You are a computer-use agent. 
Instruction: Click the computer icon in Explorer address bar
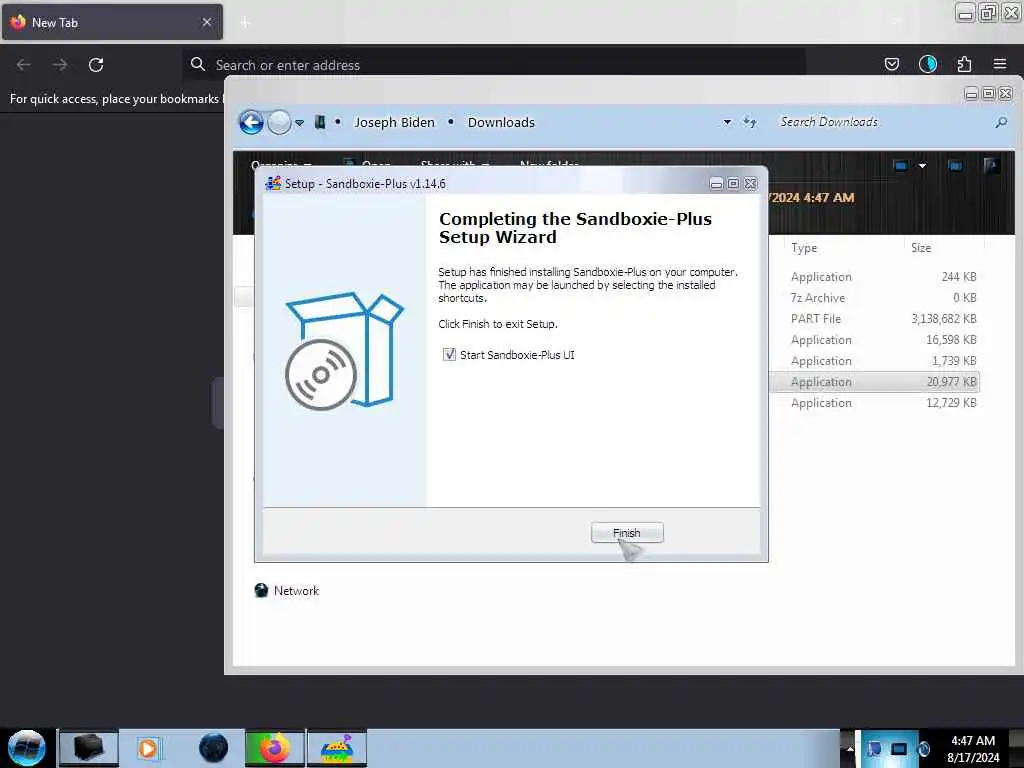click(x=320, y=122)
